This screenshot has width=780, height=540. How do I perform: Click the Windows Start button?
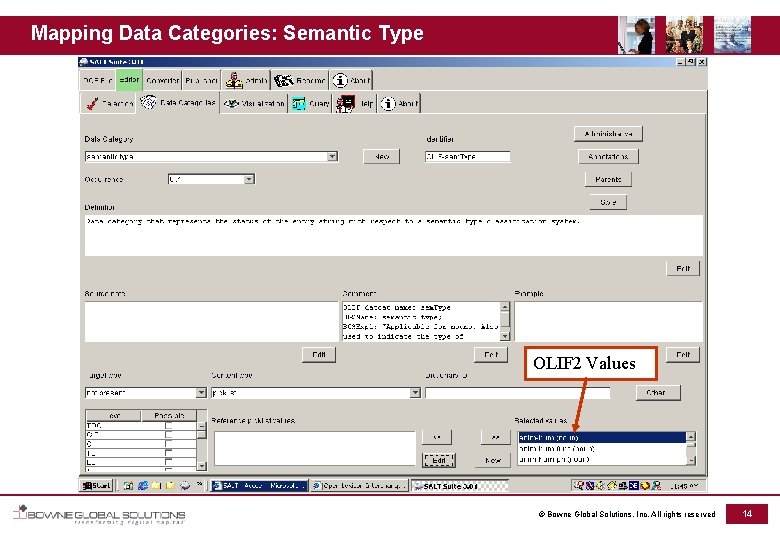click(97, 486)
